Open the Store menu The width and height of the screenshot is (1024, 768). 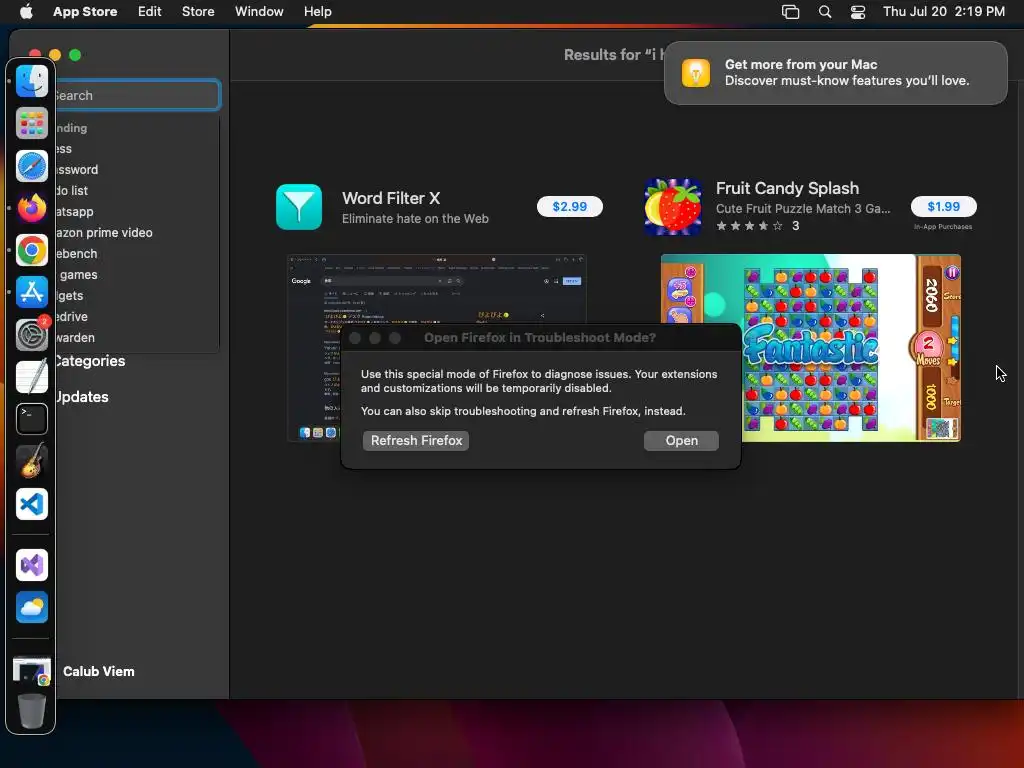click(x=198, y=11)
